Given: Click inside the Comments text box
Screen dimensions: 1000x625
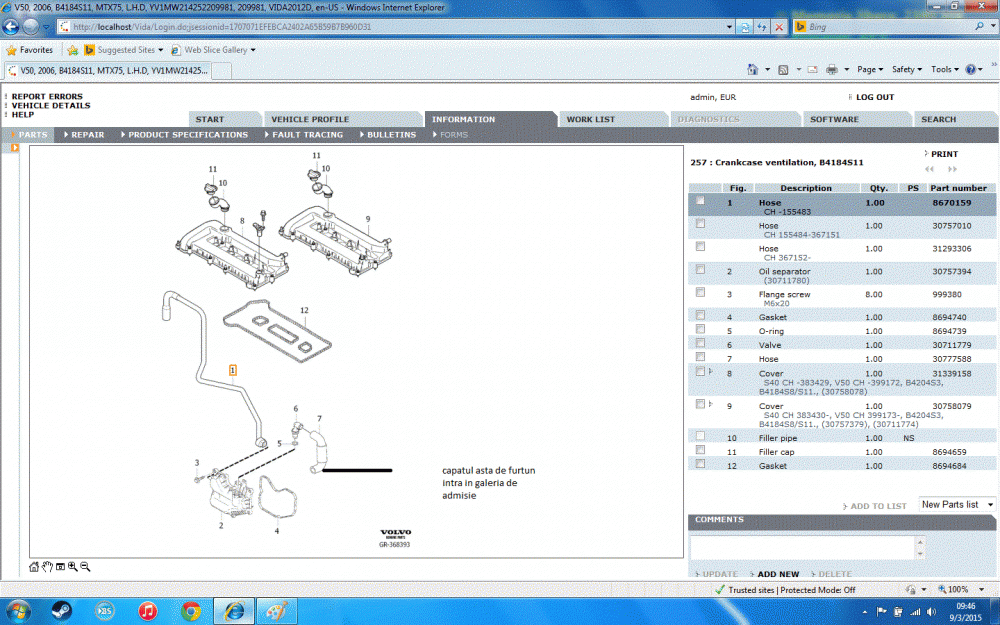Looking at the screenshot, I should click(802, 548).
